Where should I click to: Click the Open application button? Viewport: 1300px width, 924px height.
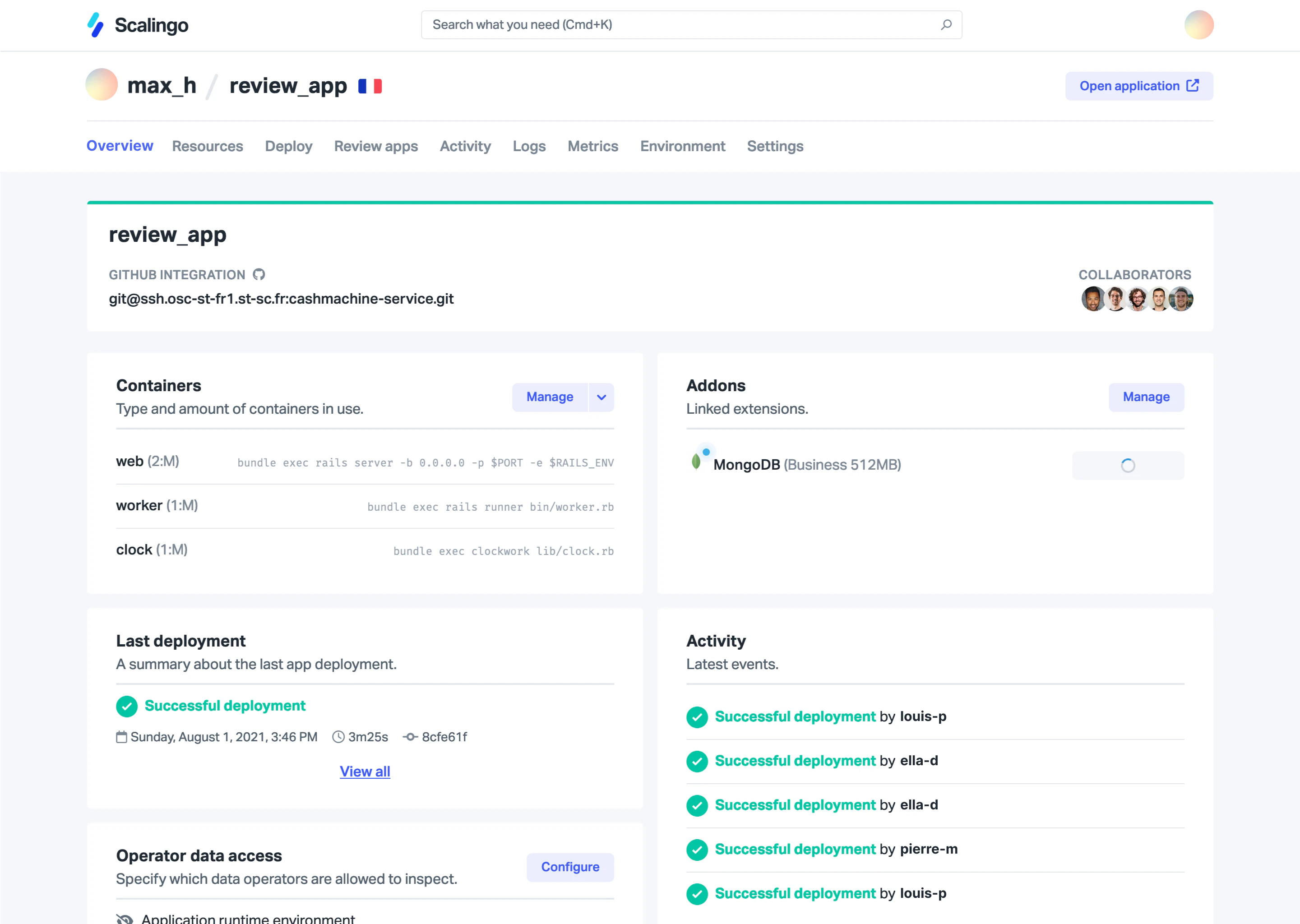click(1138, 85)
